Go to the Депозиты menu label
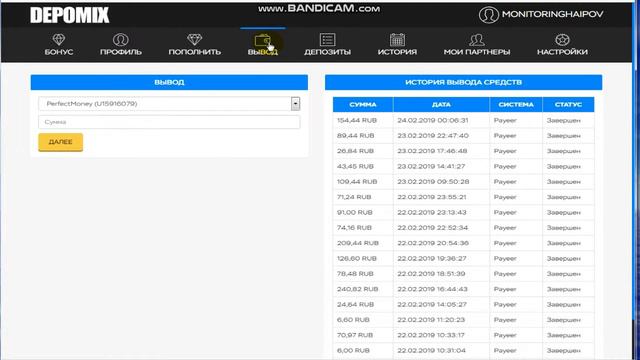 point(327,52)
